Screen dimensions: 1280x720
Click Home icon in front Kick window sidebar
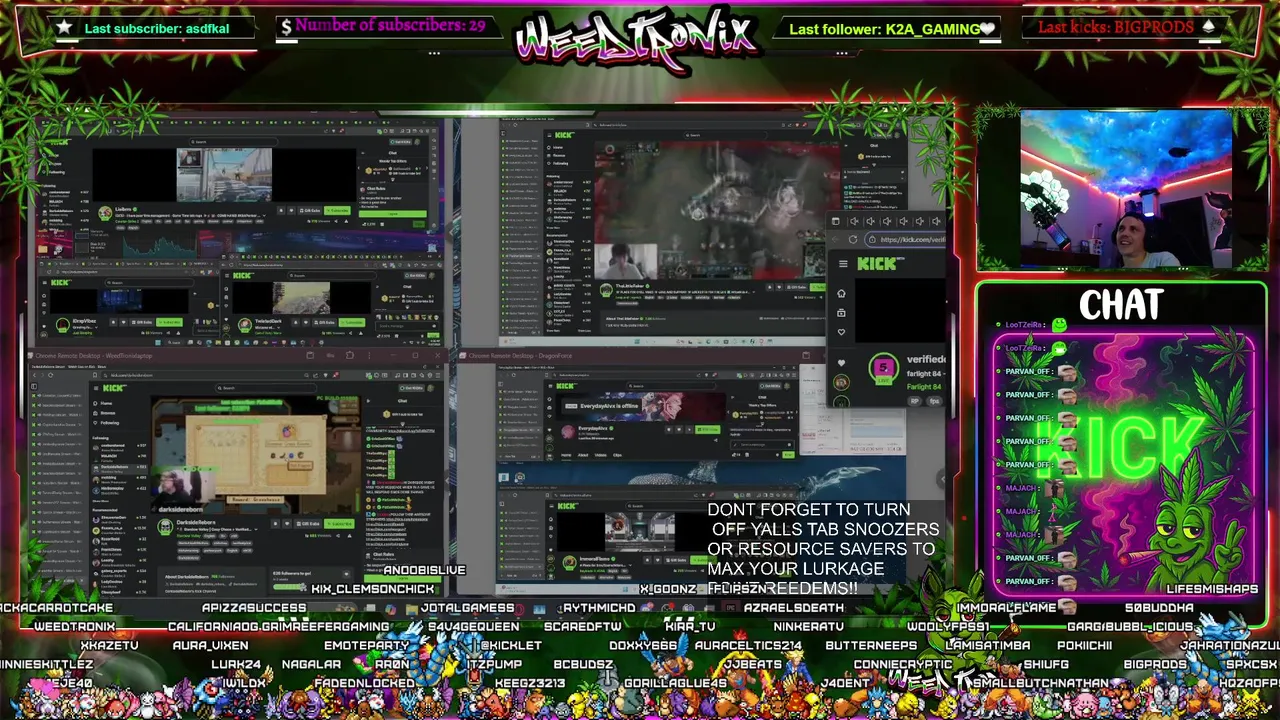pos(841,293)
